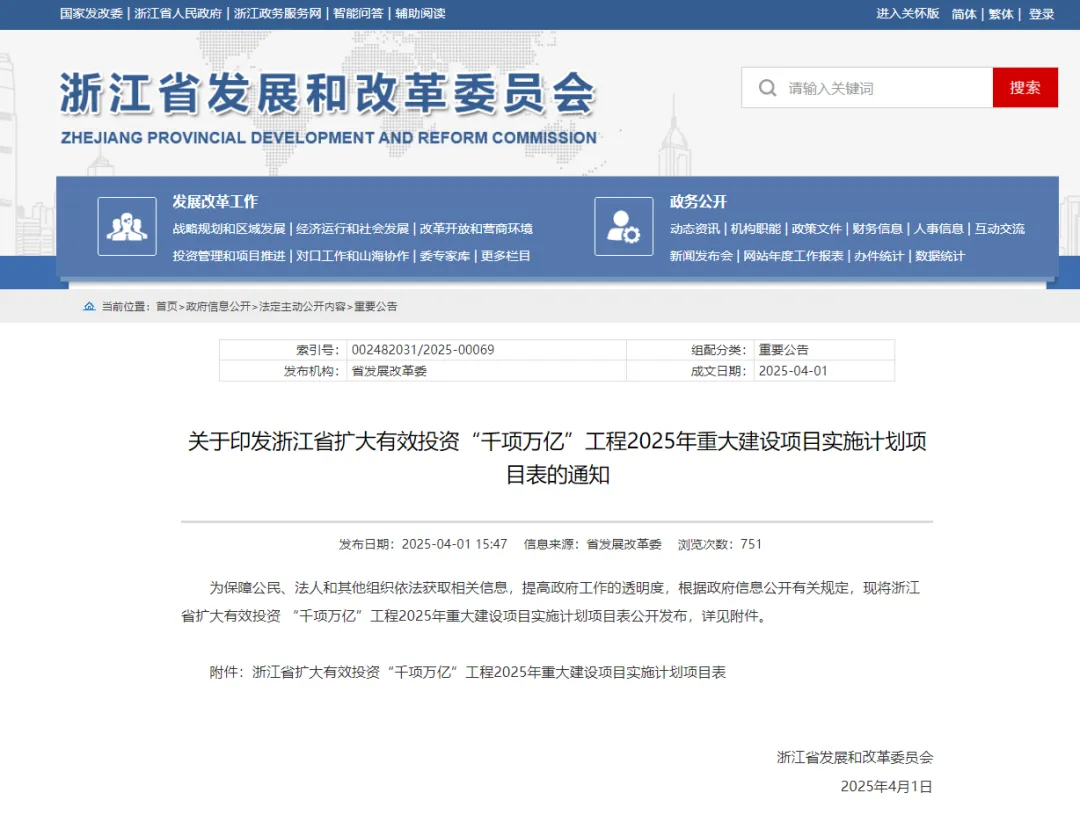The image size is (1080, 815).
Task: Open 法定主动公开内容 breadcrumb link
Action: [x=302, y=307]
